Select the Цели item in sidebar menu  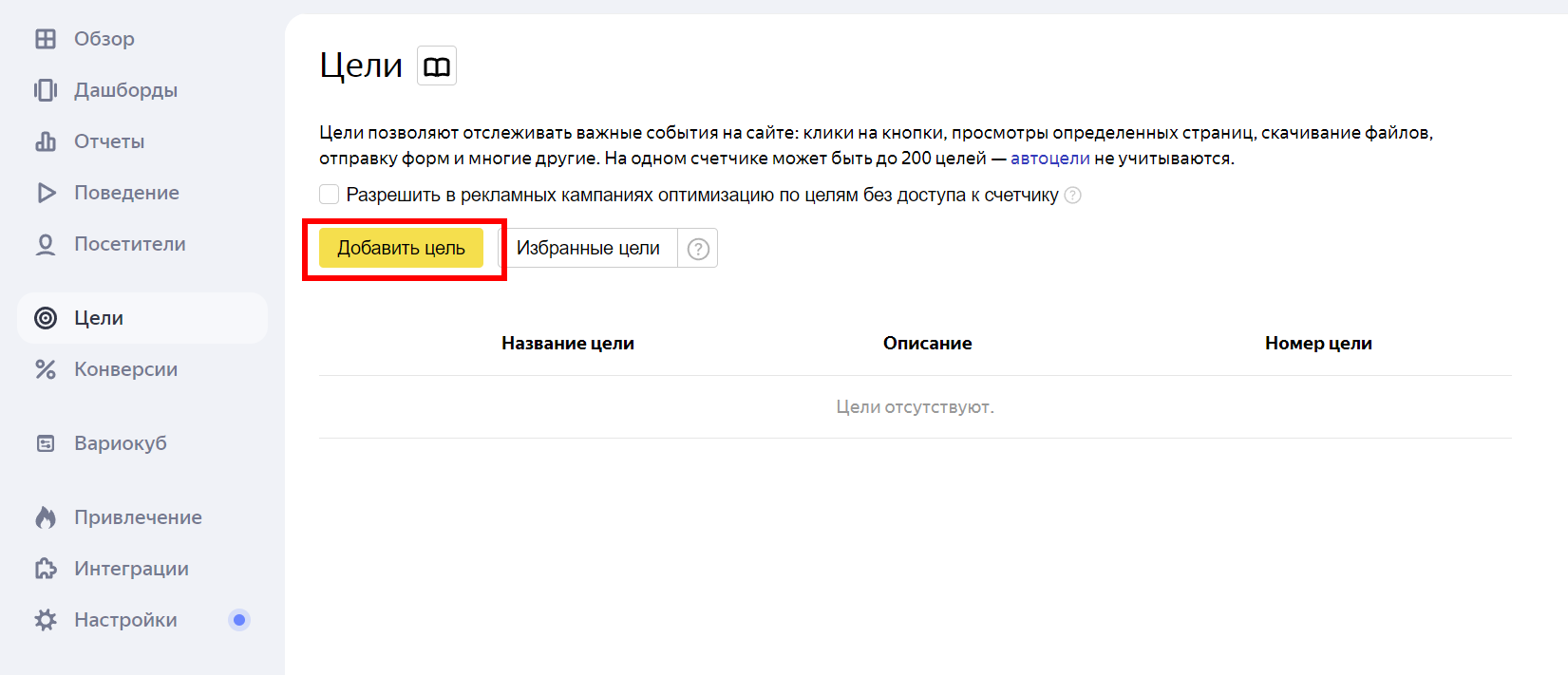pos(99,318)
